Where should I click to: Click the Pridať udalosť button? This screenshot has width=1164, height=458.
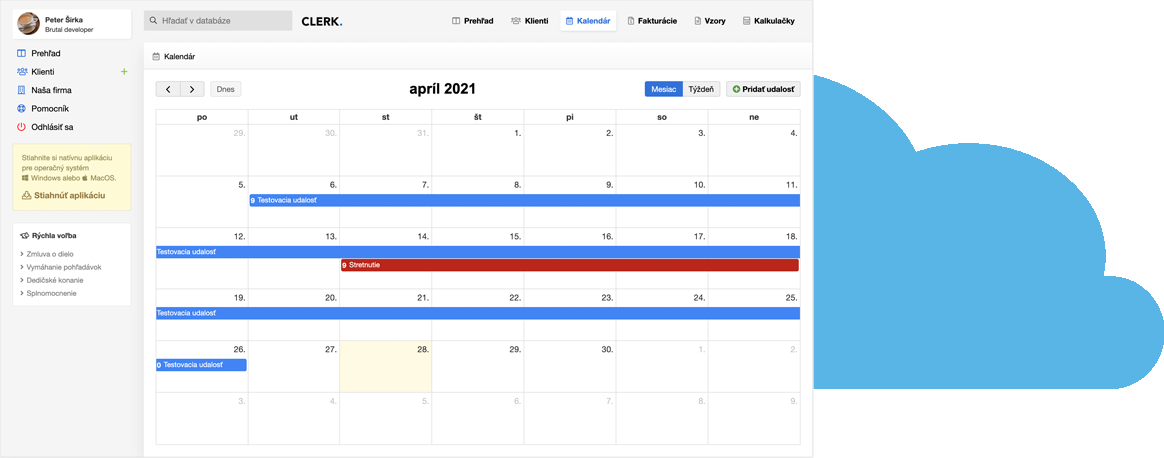pyautogui.click(x=763, y=89)
